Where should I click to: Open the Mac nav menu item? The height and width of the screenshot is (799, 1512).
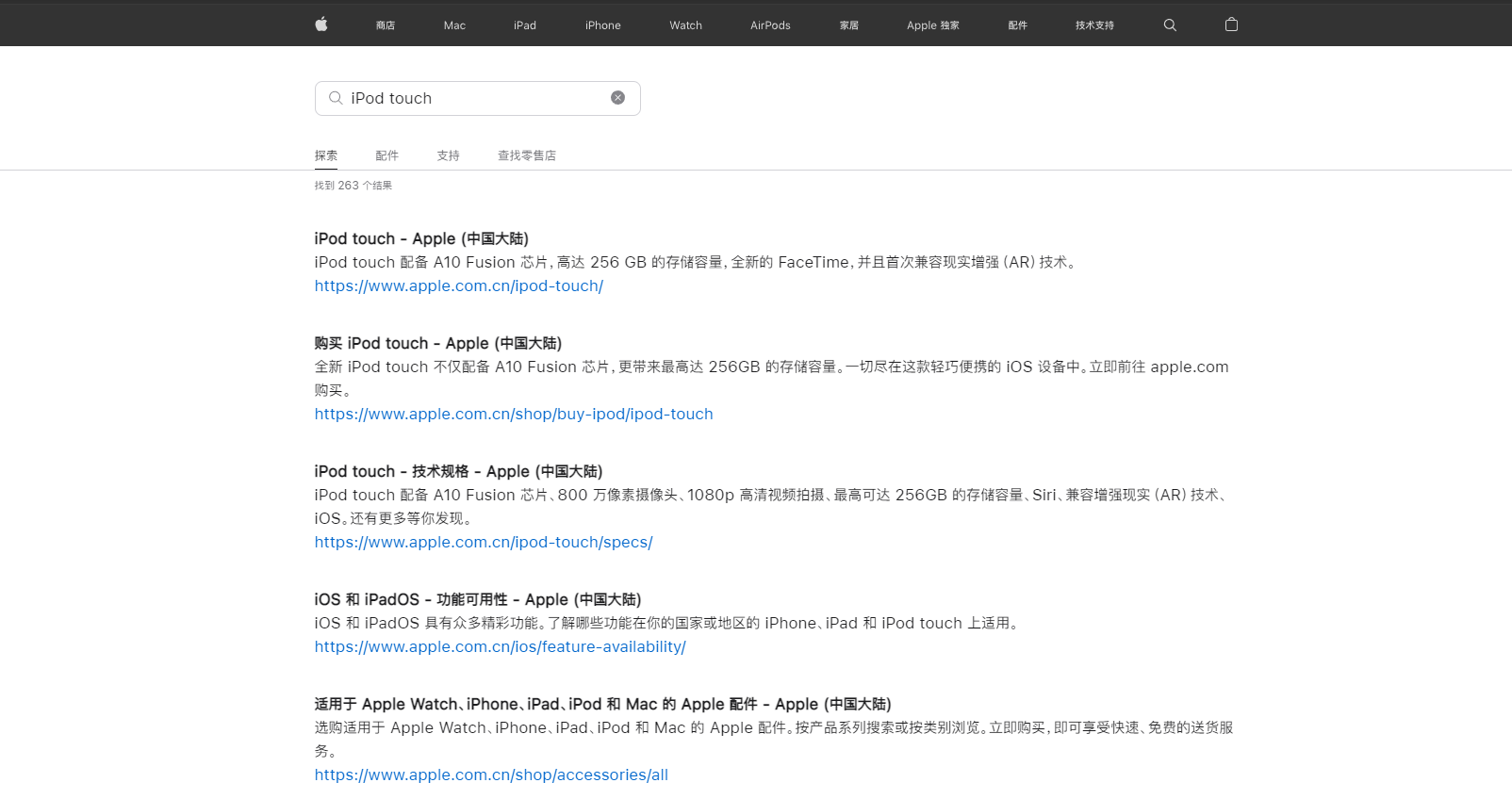tap(454, 25)
